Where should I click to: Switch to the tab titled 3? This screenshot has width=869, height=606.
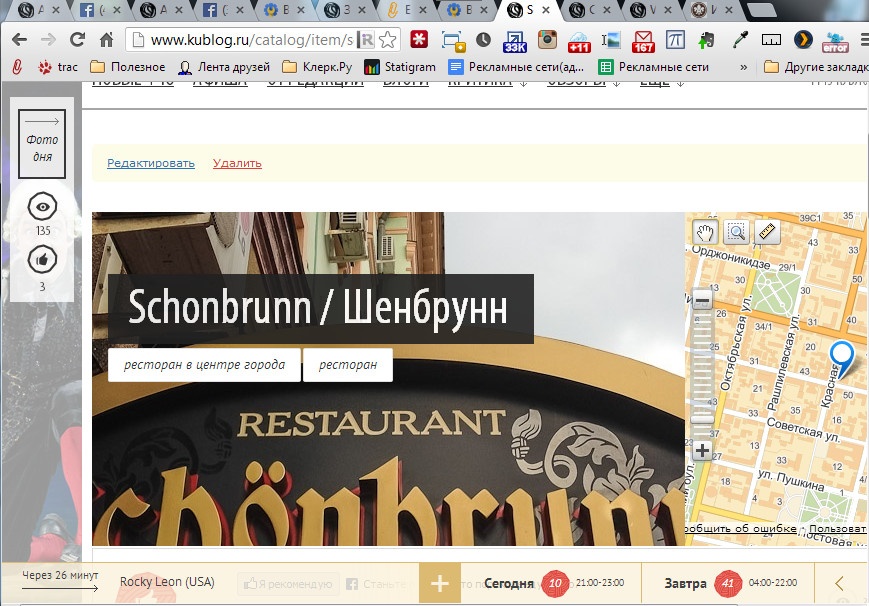(x=343, y=10)
